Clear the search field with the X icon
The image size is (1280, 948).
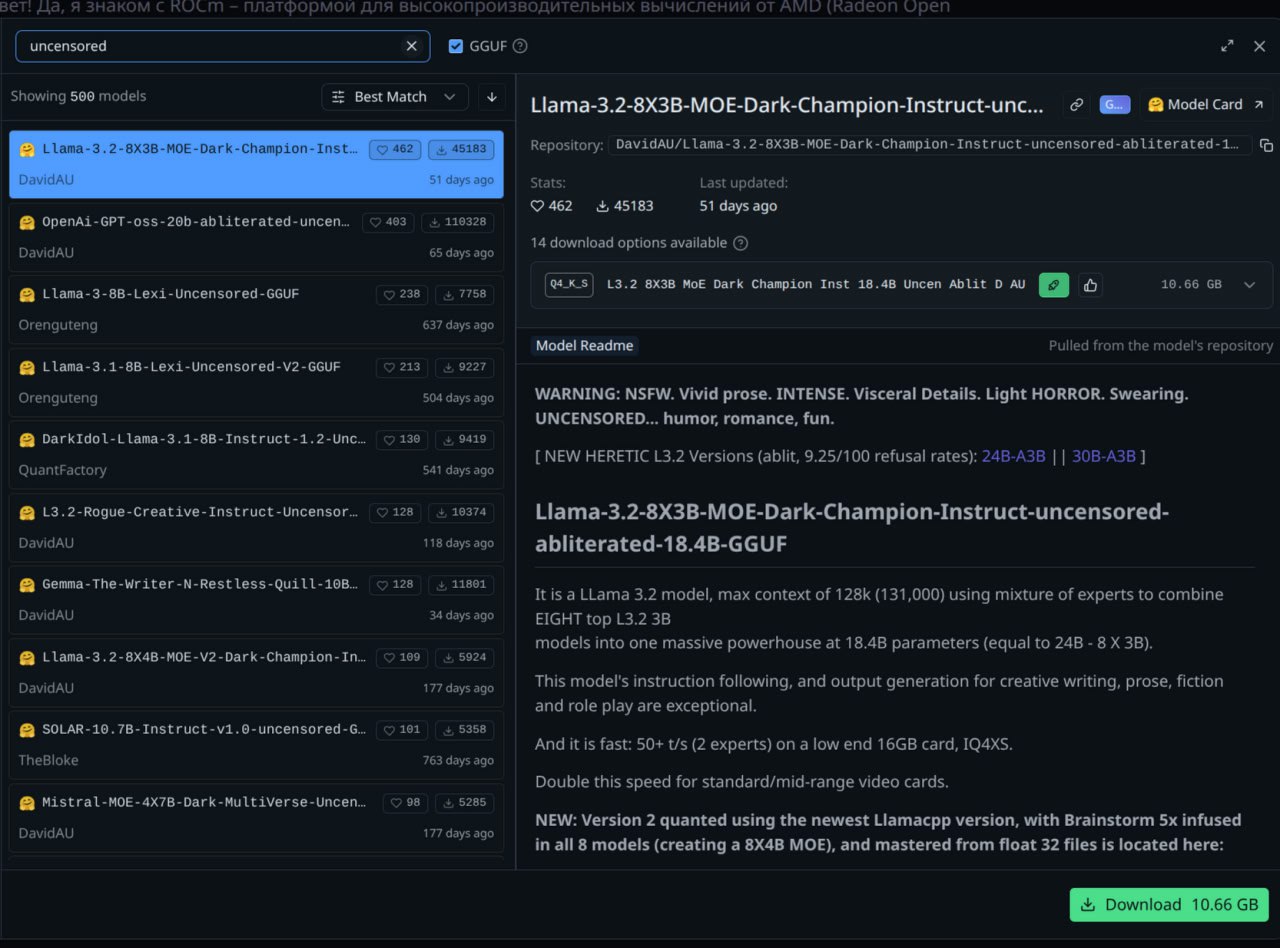pyautogui.click(x=411, y=46)
